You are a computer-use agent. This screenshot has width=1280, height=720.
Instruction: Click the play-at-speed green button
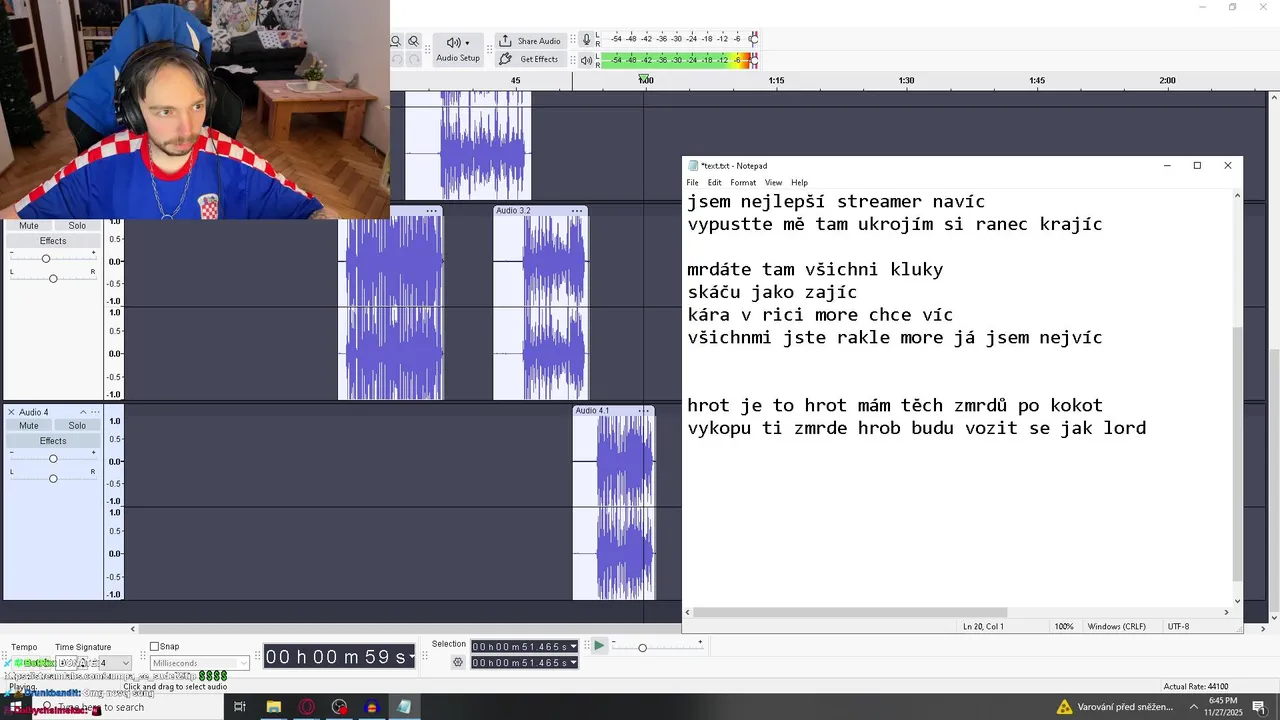click(x=598, y=646)
